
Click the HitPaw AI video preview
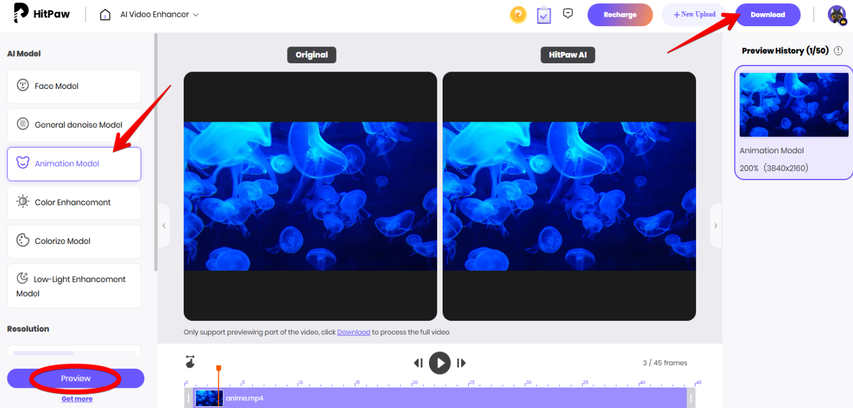click(x=569, y=196)
